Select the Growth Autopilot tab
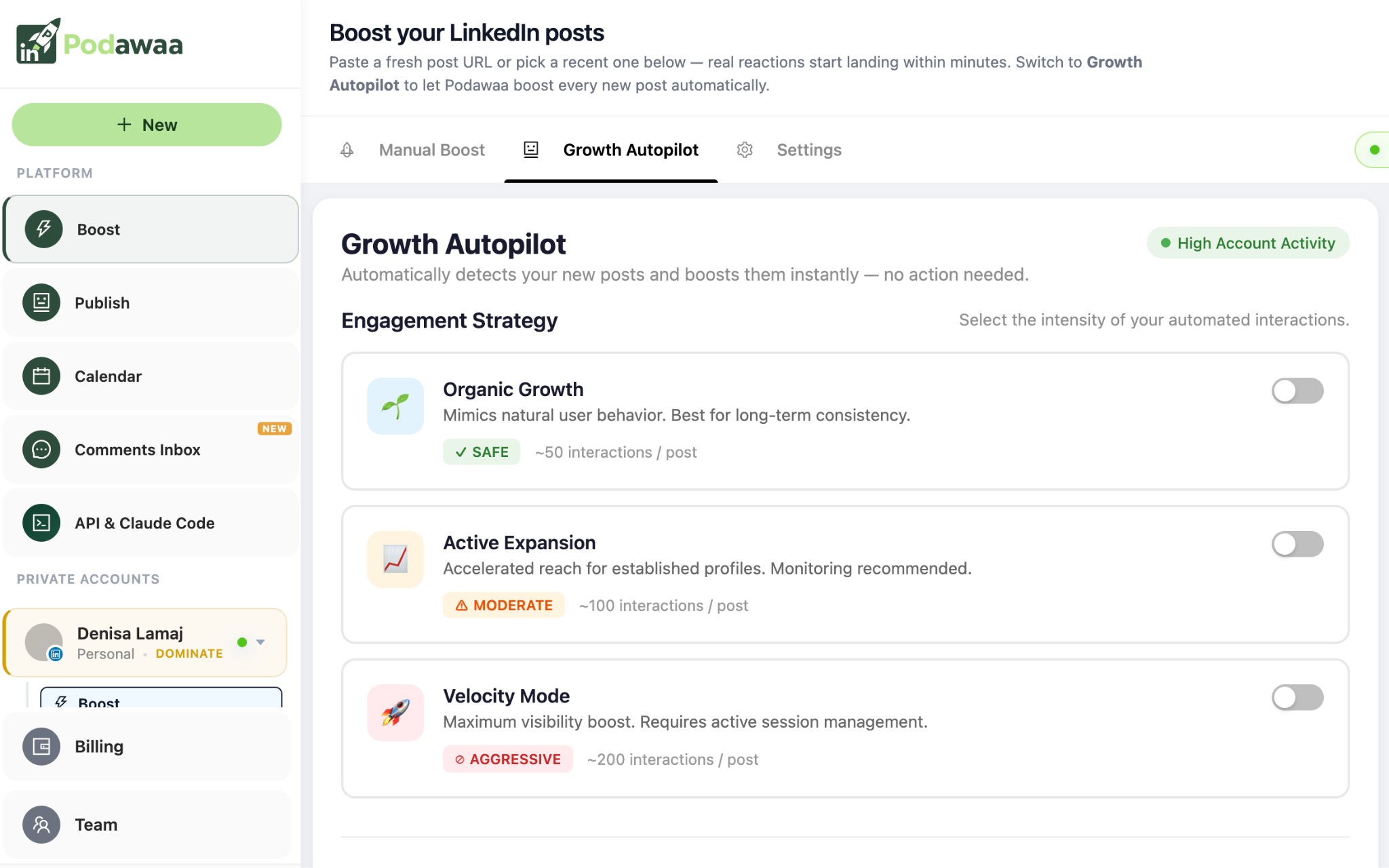Image resolution: width=1389 pixels, height=868 pixels. 611,150
